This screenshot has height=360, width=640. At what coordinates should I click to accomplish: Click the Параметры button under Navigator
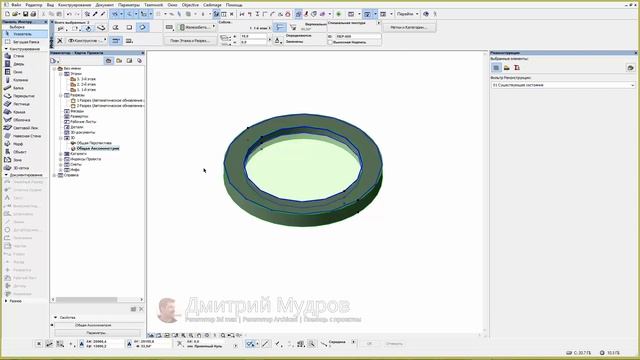click(97, 333)
